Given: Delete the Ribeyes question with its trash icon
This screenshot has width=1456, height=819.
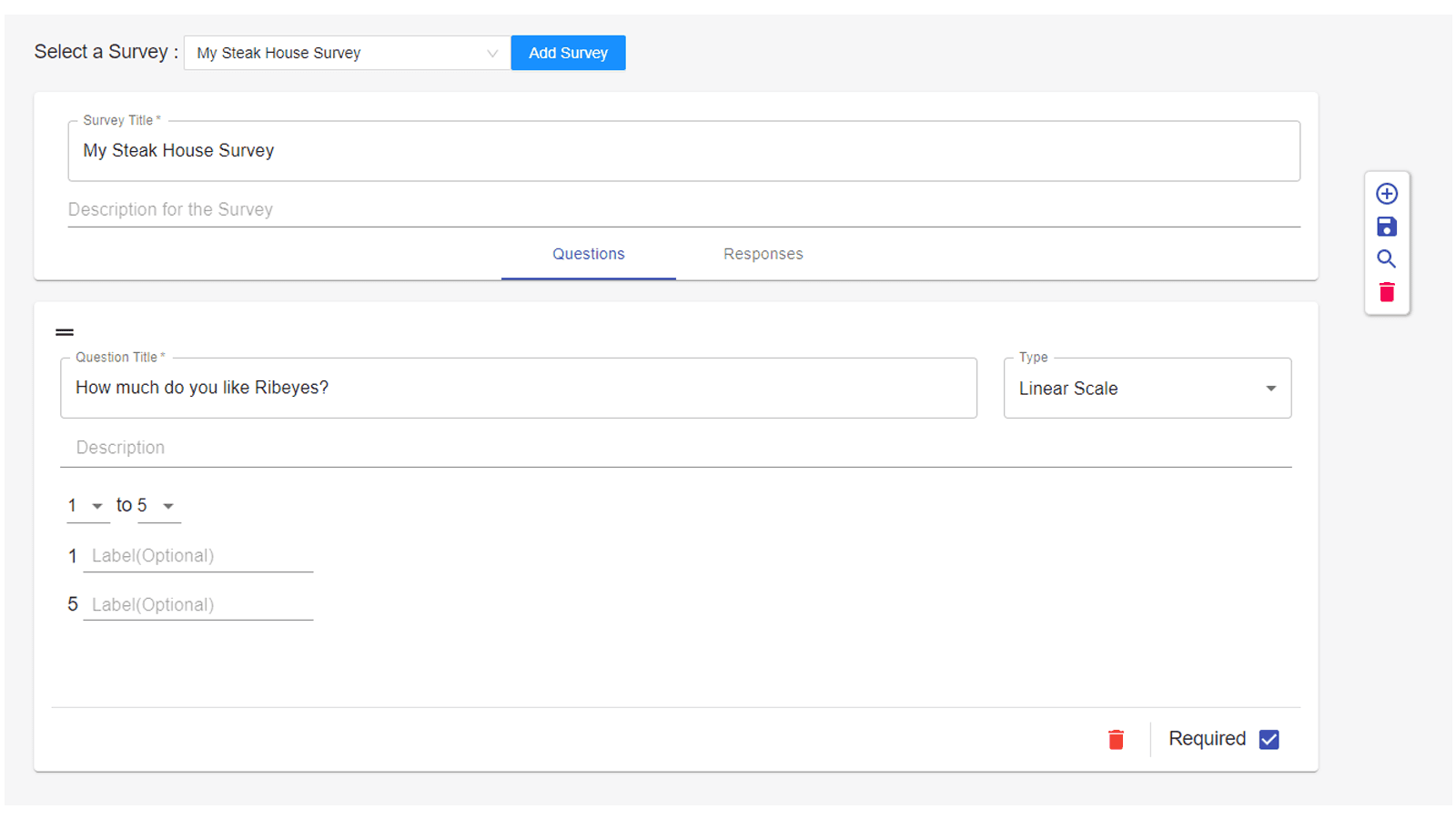Looking at the screenshot, I should pyautogui.click(x=1117, y=739).
